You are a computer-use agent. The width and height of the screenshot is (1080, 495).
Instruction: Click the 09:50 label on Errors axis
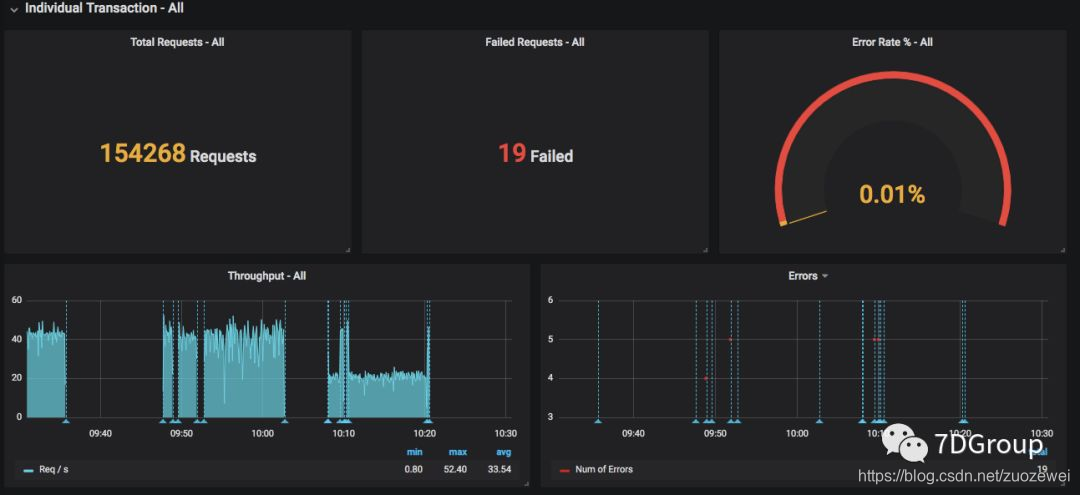coord(715,434)
